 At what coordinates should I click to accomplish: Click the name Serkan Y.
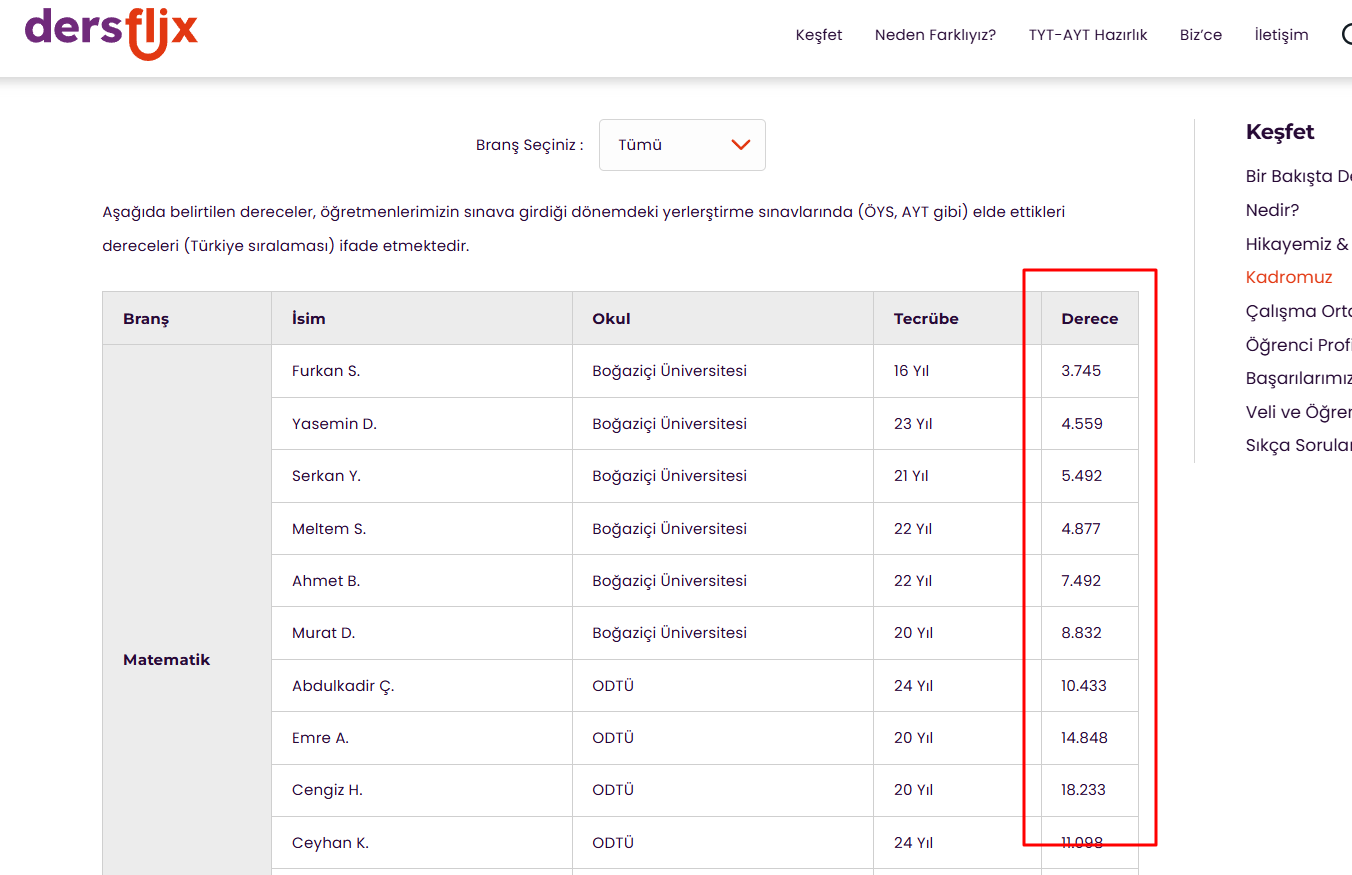(326, 476)
